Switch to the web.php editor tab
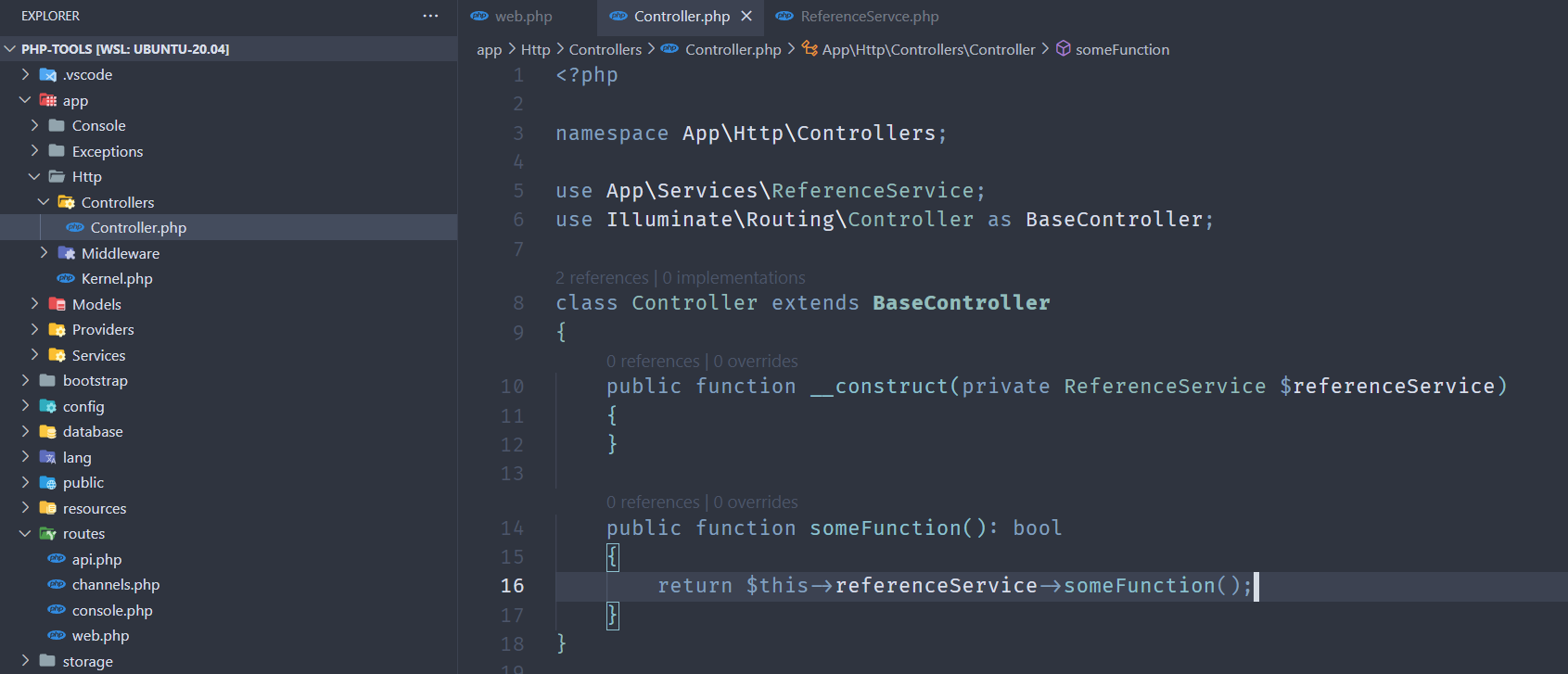 pos(523,16)
